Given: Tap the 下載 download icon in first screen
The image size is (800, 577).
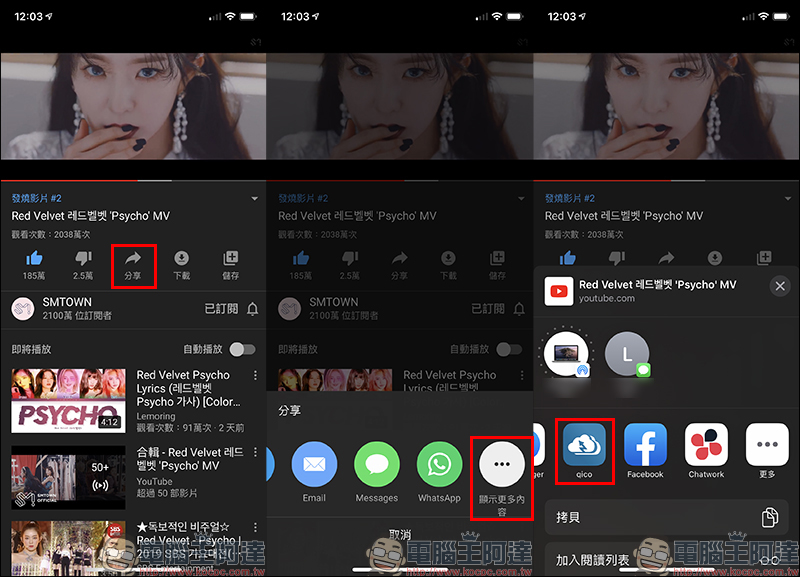Looking at the screenshot, I should click(x=182, y=259).
